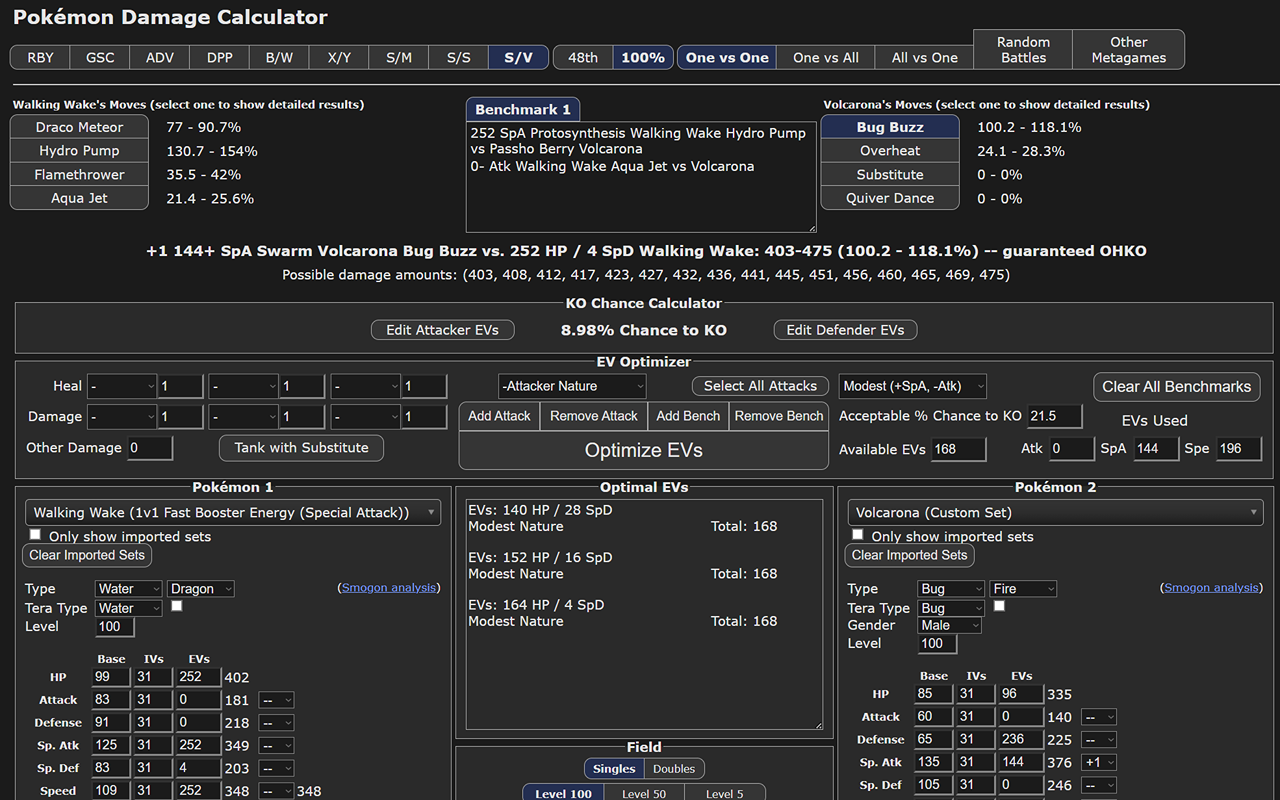The width and height of the screenshot is (1280, 800).
Task: Switch to GSC generation
Action: [x=100, y=57]
